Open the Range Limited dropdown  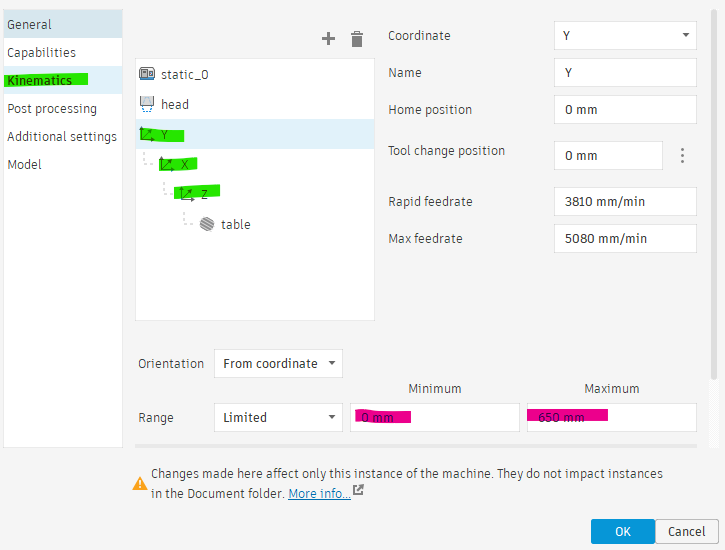pyautogui.click(x=278, y=417)
